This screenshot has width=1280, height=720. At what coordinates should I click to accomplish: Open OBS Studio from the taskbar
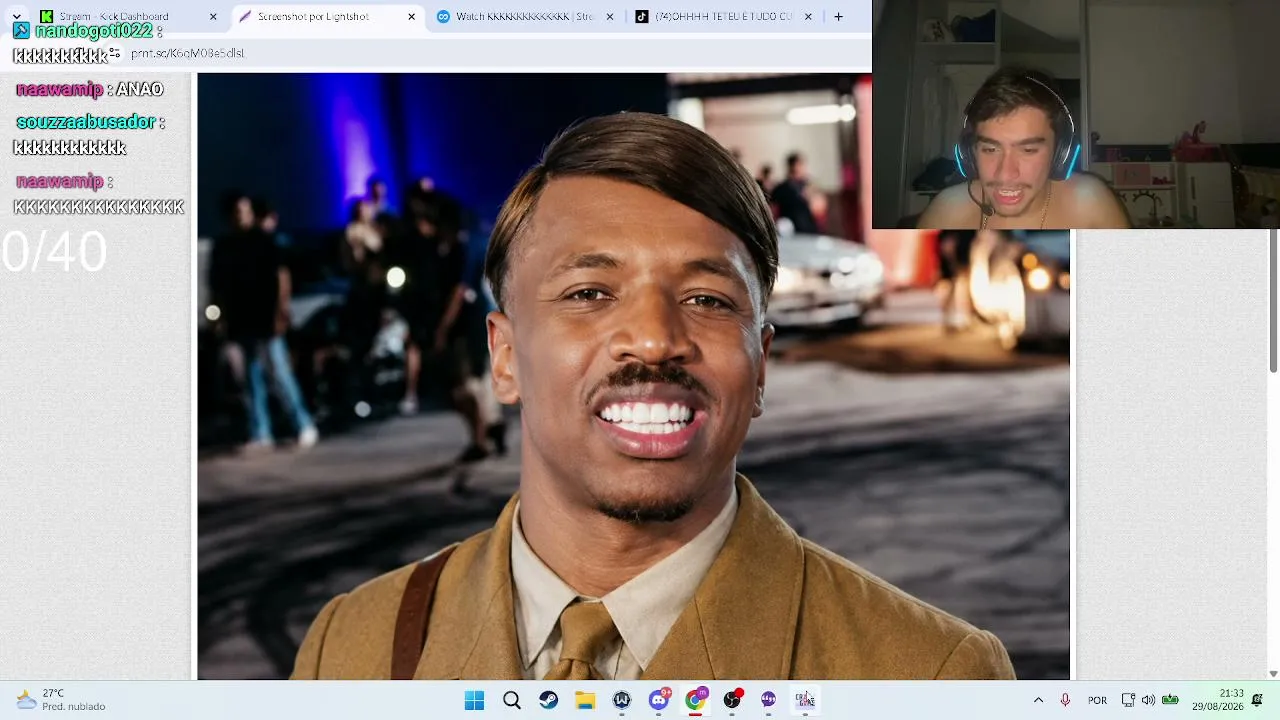(x=732, y=700)
